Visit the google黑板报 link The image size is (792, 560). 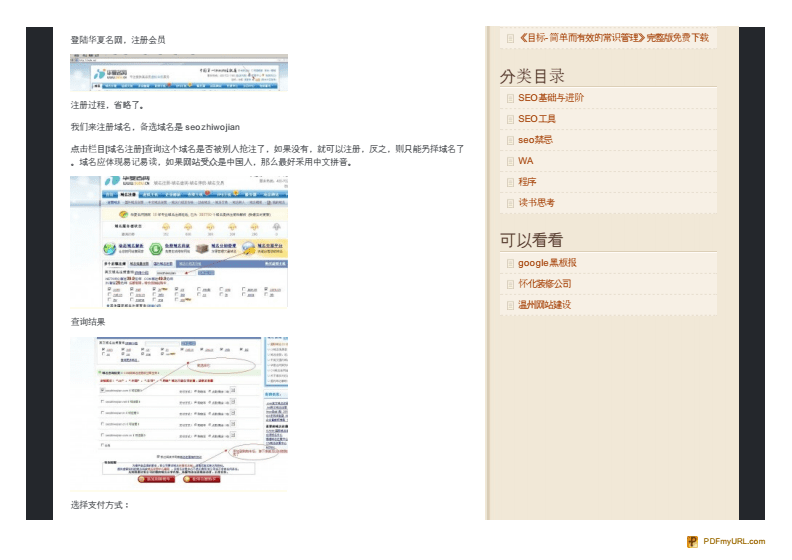(x=547, y=263)
